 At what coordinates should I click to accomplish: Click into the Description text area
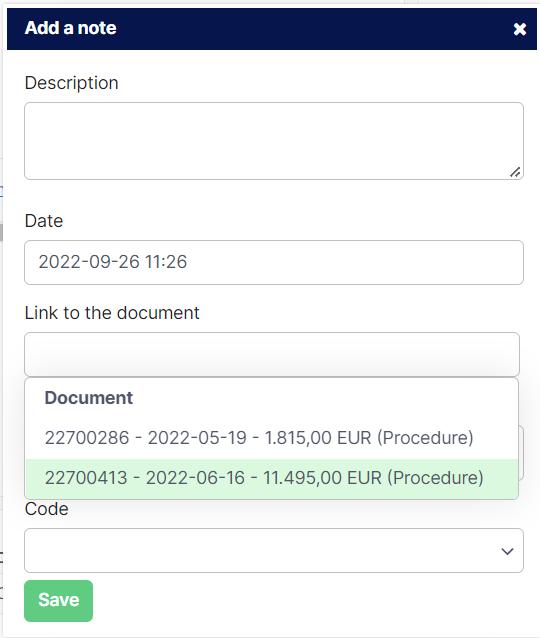(x=274, y=141)
